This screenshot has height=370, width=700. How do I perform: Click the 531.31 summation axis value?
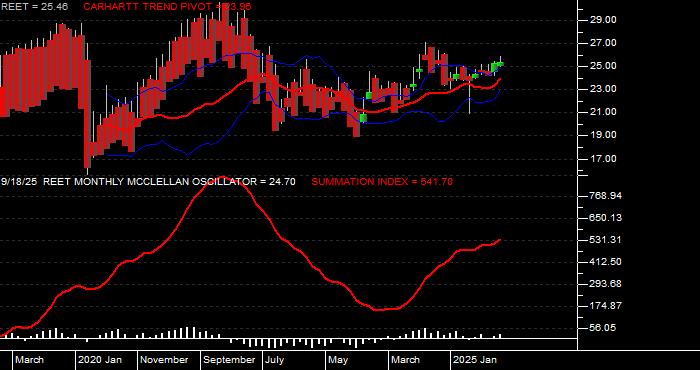coord(605,240)
